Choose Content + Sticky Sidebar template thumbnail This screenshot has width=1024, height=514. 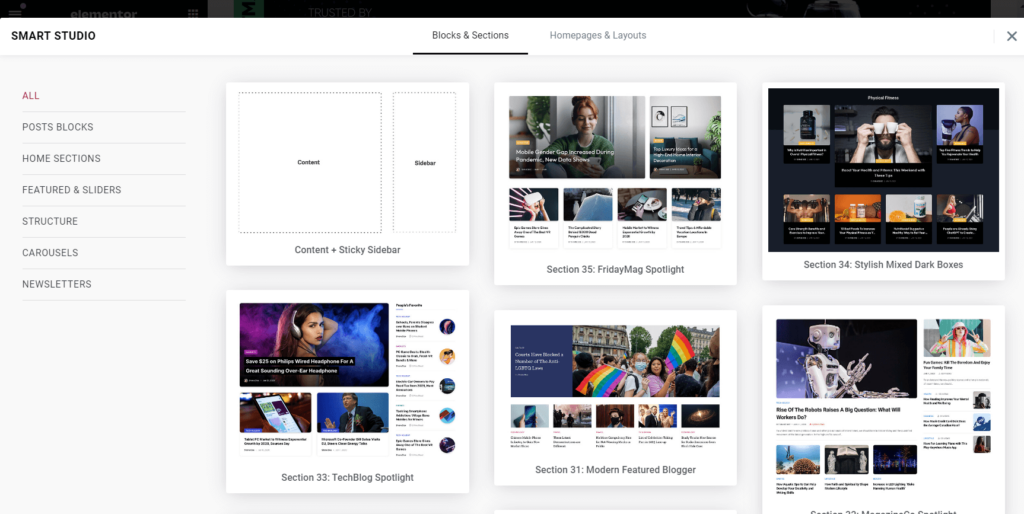347,162
